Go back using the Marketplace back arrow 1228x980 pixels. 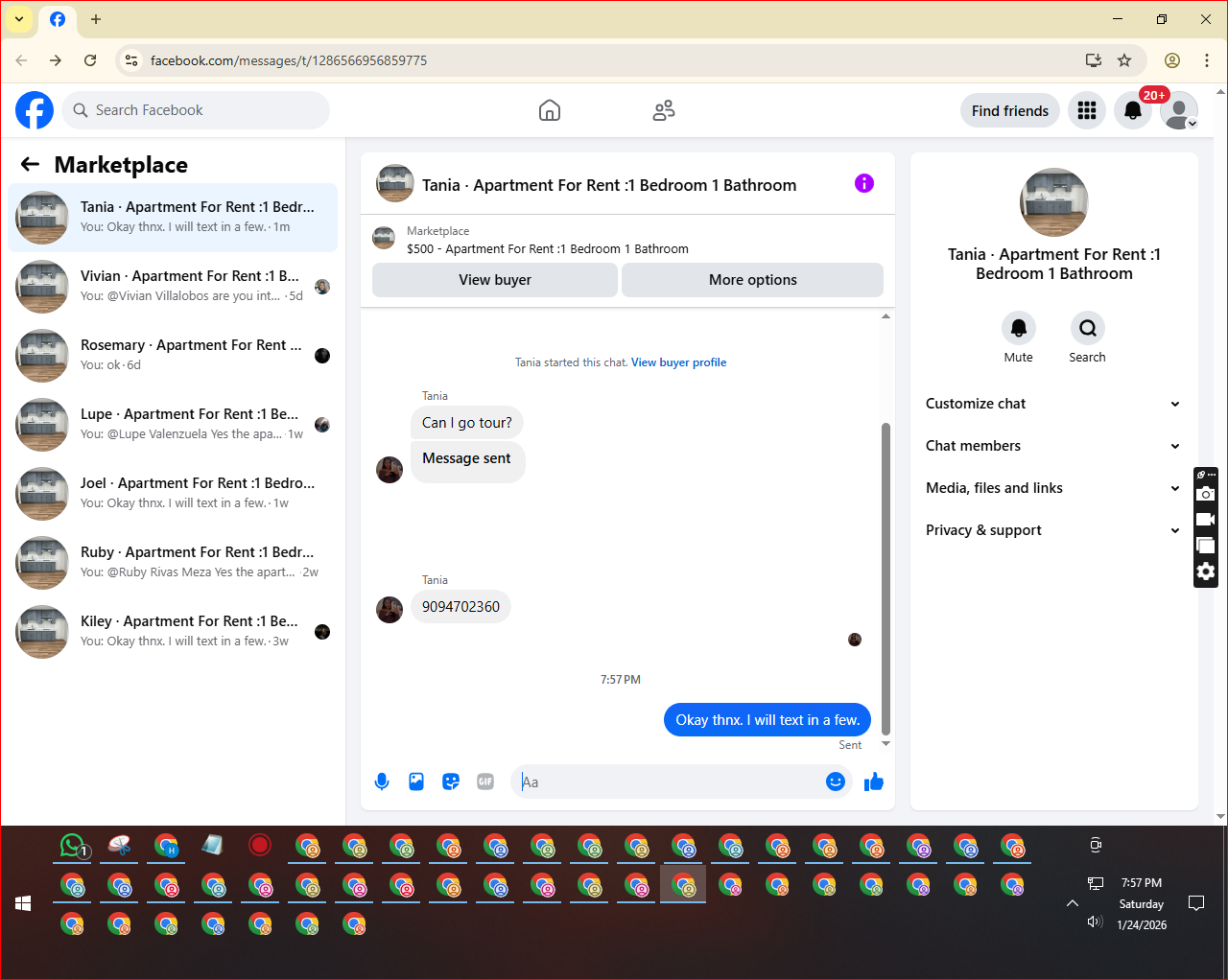coord(31,165)
